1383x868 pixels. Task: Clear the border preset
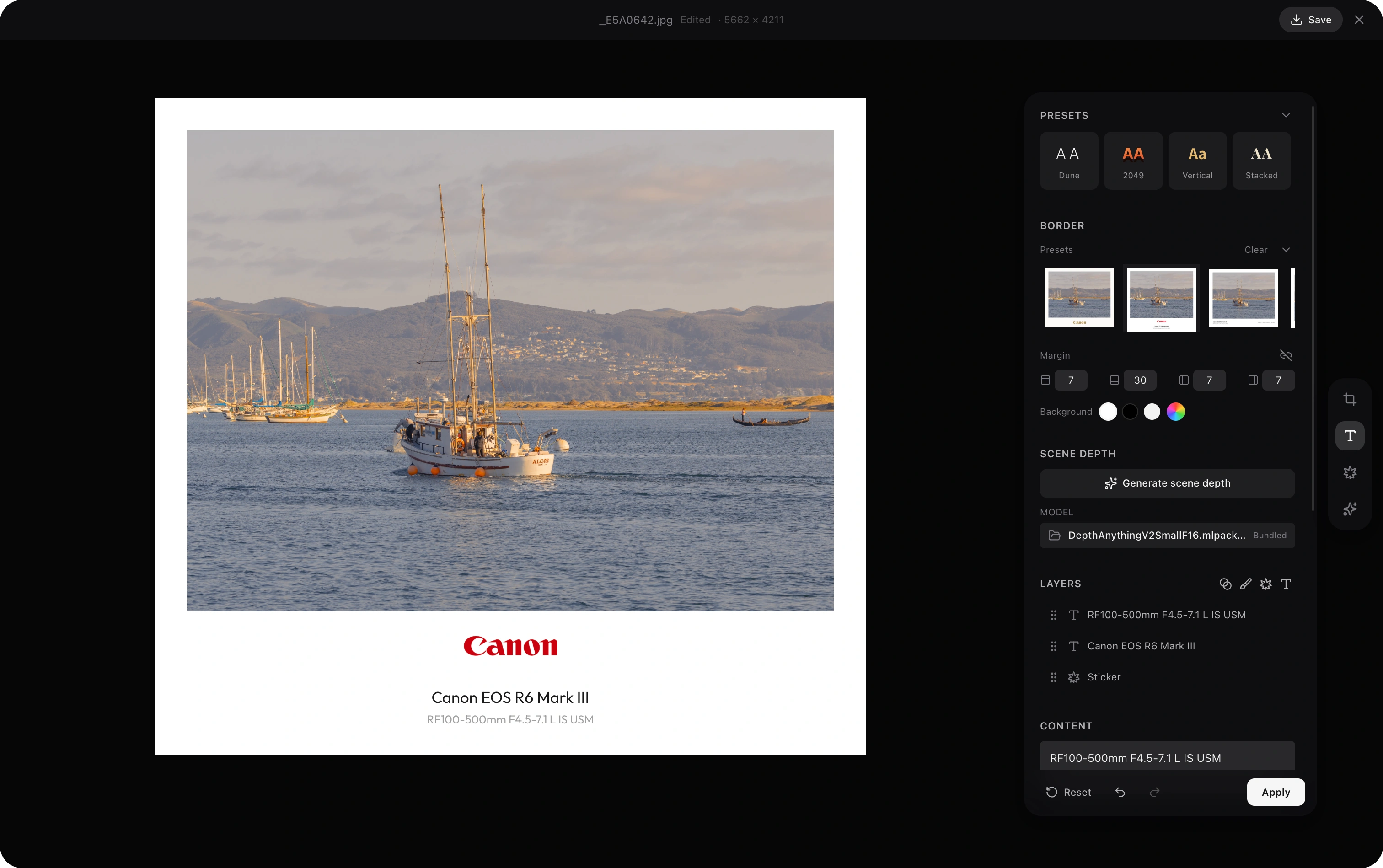1255,250
